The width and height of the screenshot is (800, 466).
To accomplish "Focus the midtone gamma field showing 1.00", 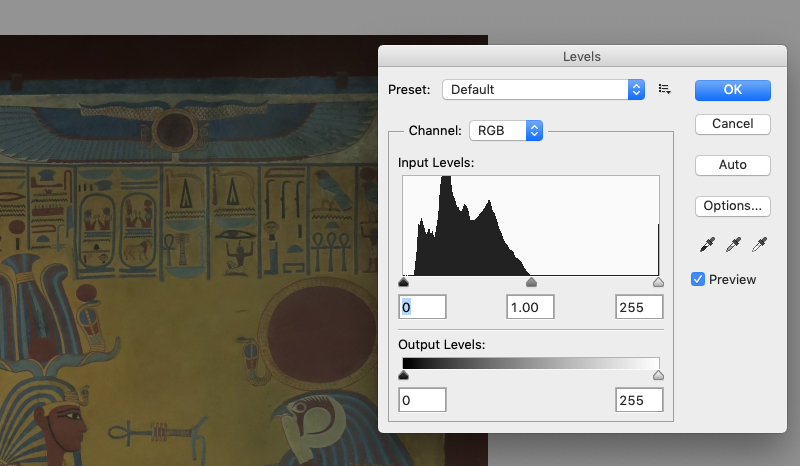I will [x=531, y=307].
